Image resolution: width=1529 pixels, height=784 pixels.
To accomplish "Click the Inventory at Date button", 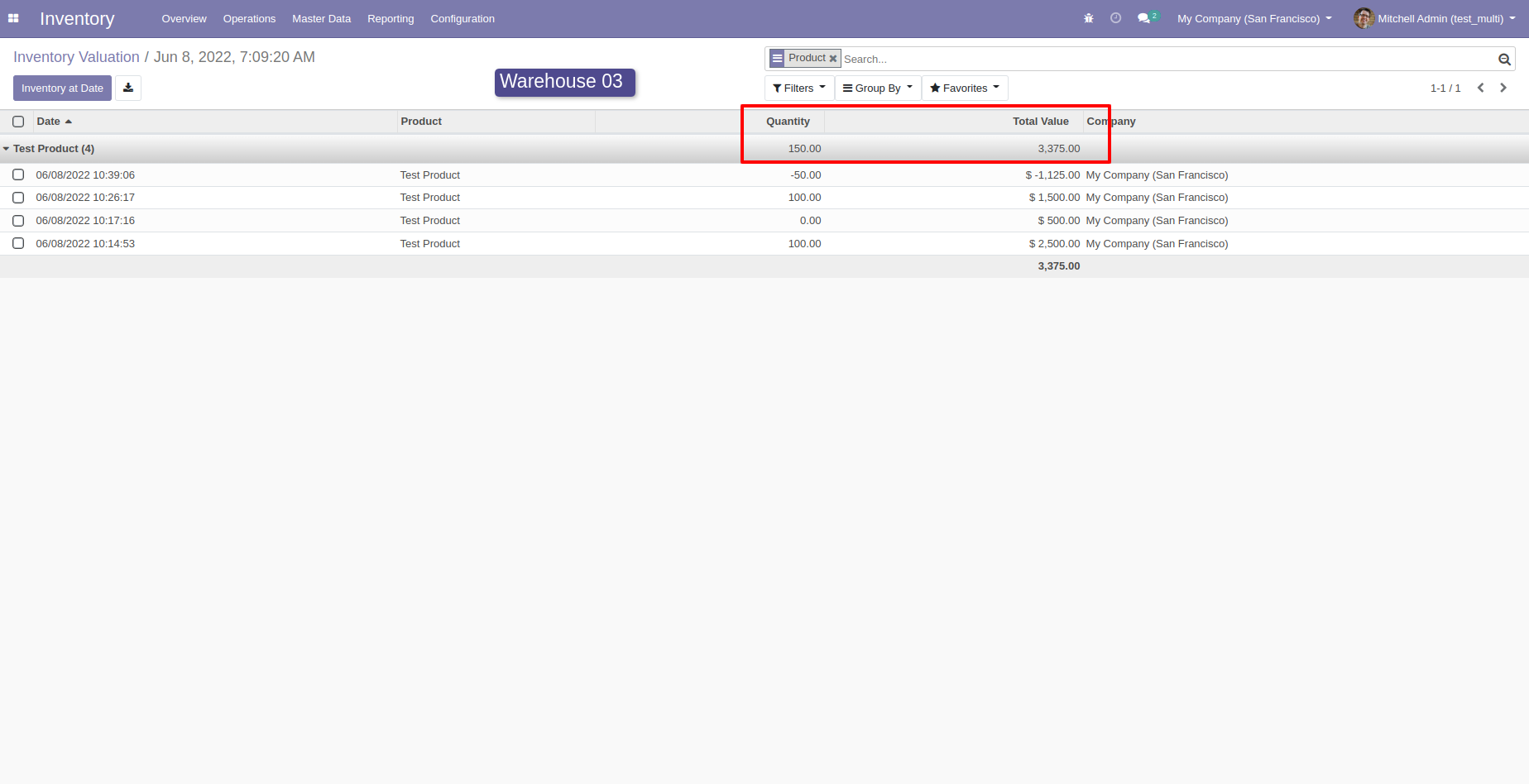I will 62,88.
